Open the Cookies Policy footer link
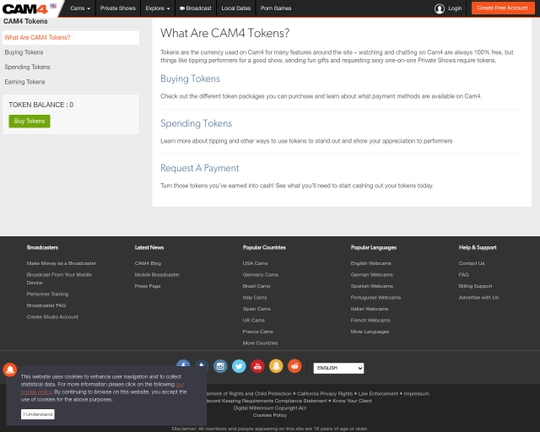The image size is (540, 432). point(270,415)
